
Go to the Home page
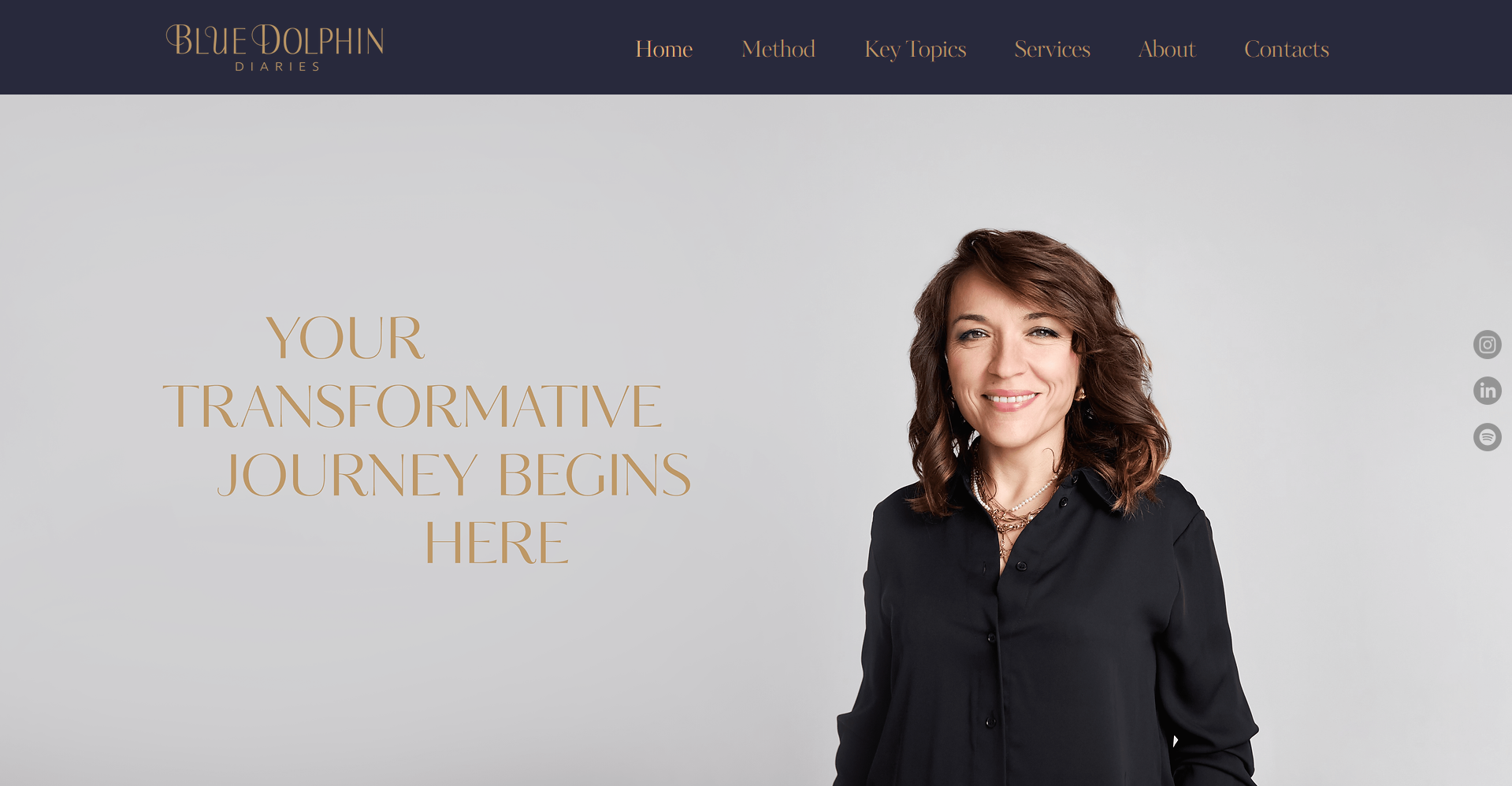[x=663, y=49]
